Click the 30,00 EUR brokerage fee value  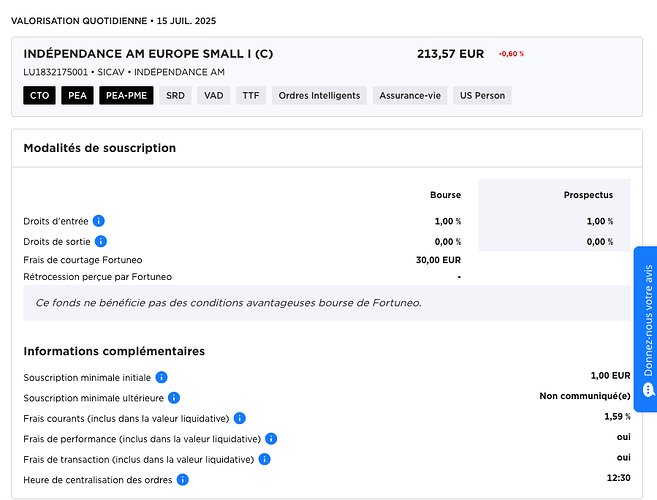[438, 260]
